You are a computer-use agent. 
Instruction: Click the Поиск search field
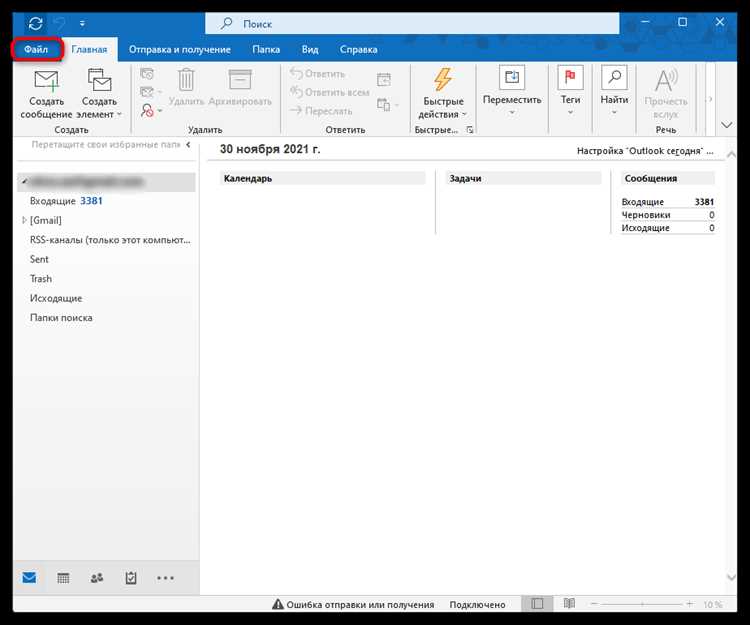(x=412, y=23)
